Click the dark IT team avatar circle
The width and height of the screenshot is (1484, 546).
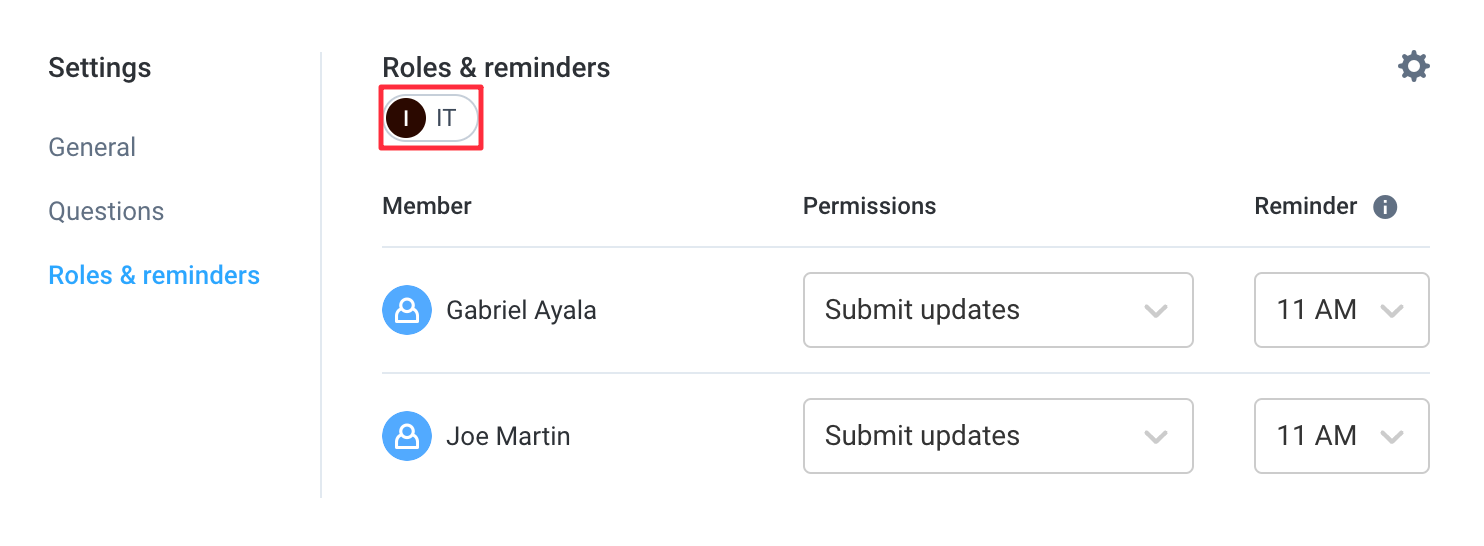(406, 118)
